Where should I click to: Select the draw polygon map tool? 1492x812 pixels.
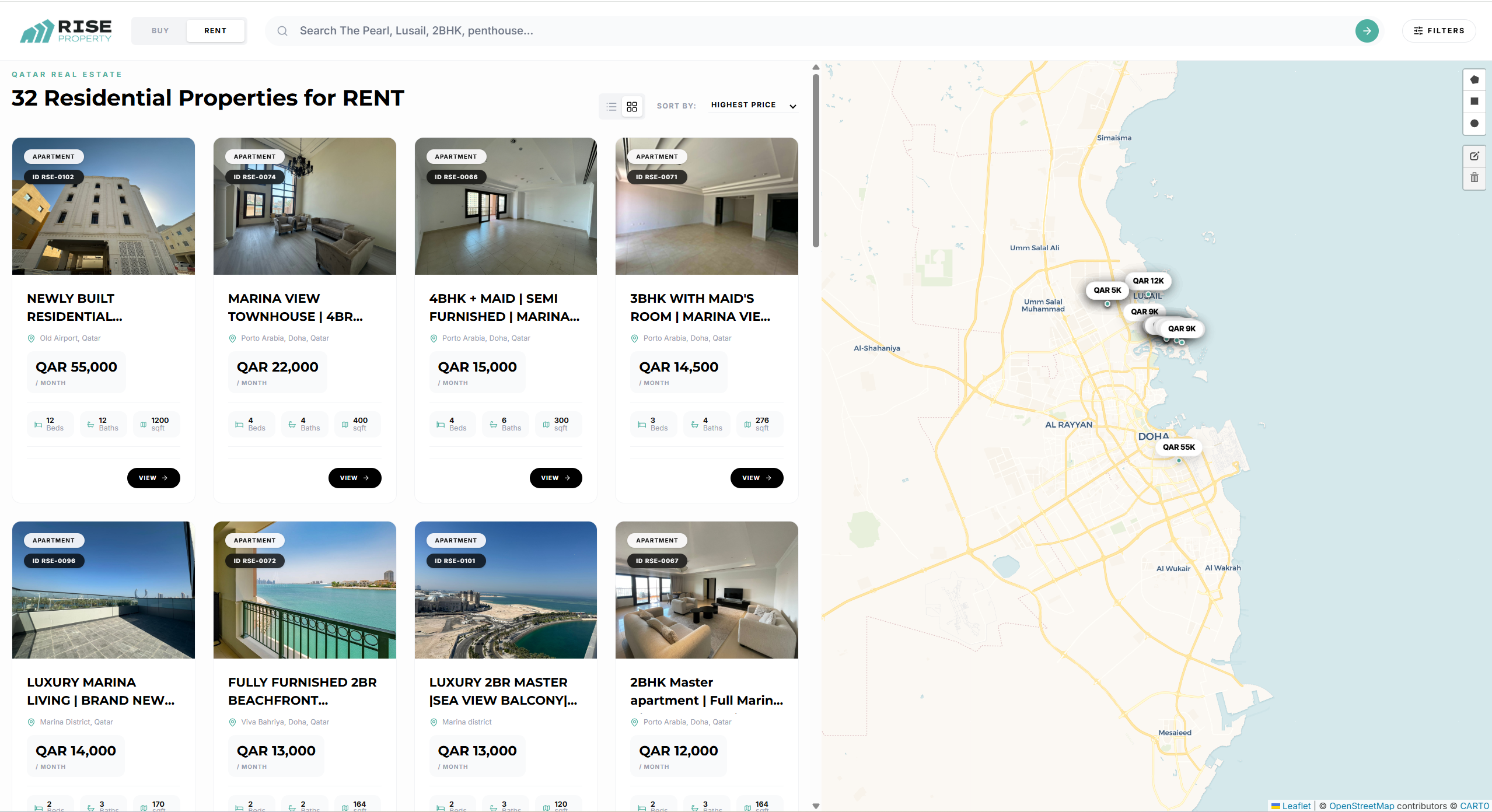pos(1474,80)
